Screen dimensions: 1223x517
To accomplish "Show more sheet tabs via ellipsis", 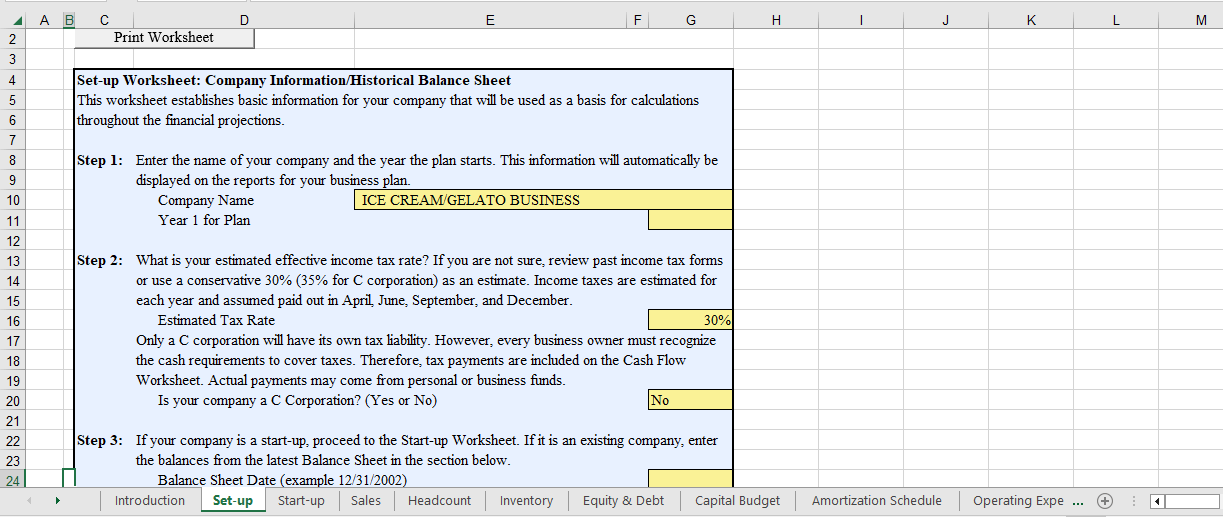I will click(1077, 501).
